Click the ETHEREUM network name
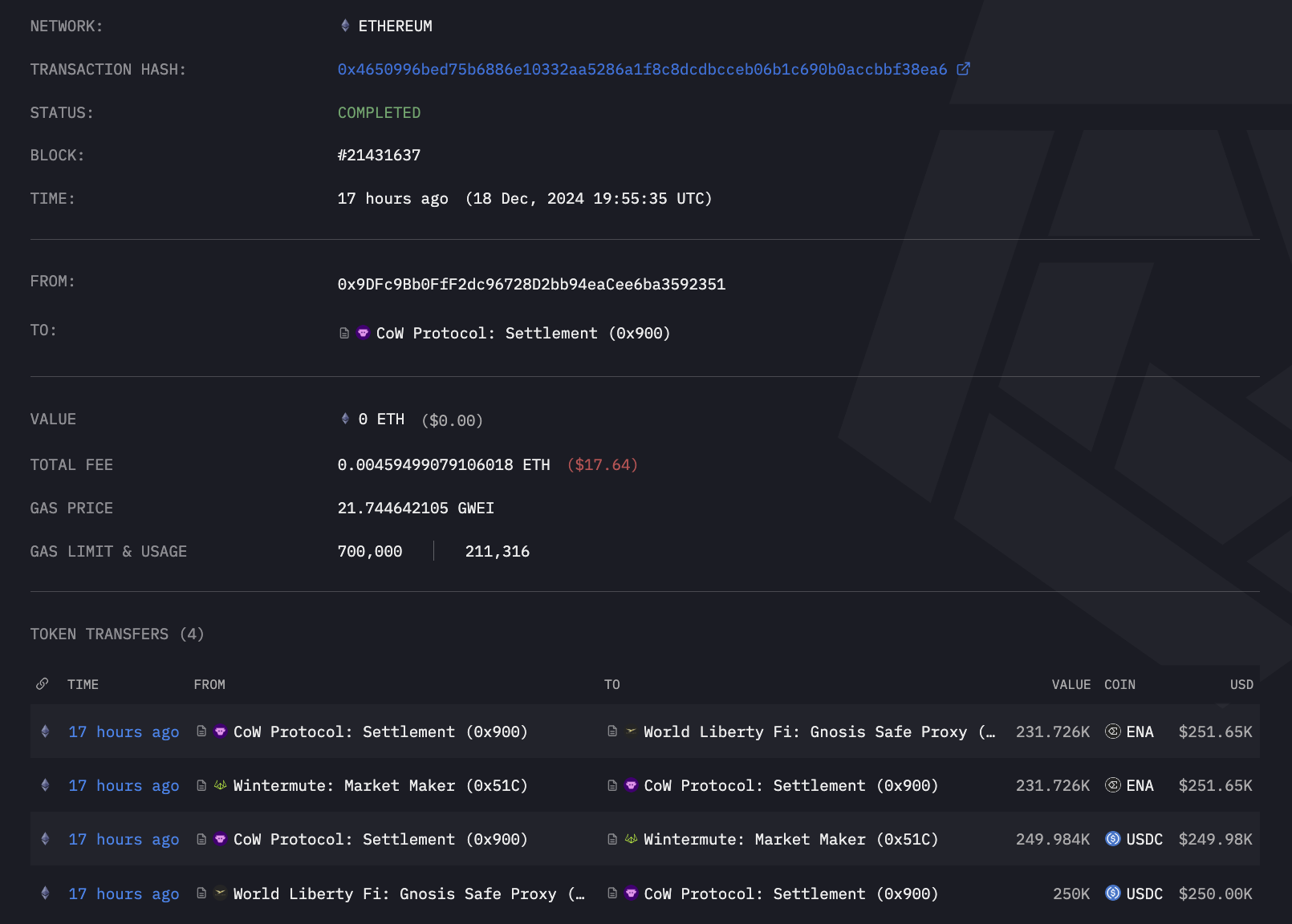 tap(395, 26)
